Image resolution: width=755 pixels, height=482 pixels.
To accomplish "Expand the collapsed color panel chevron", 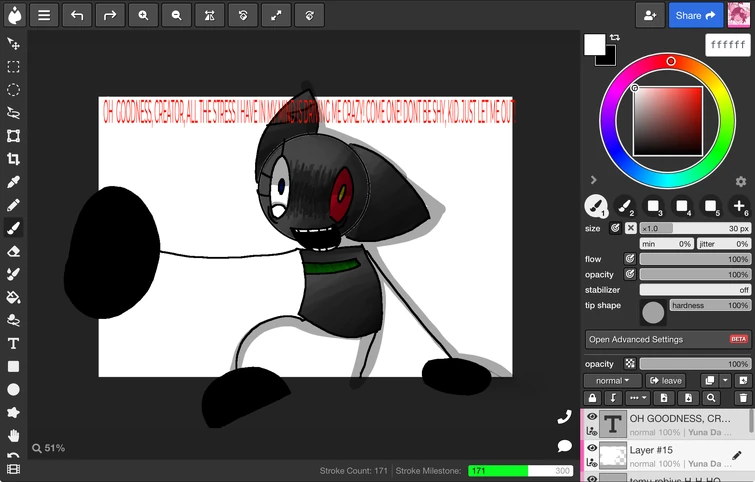I will [593, 181].
